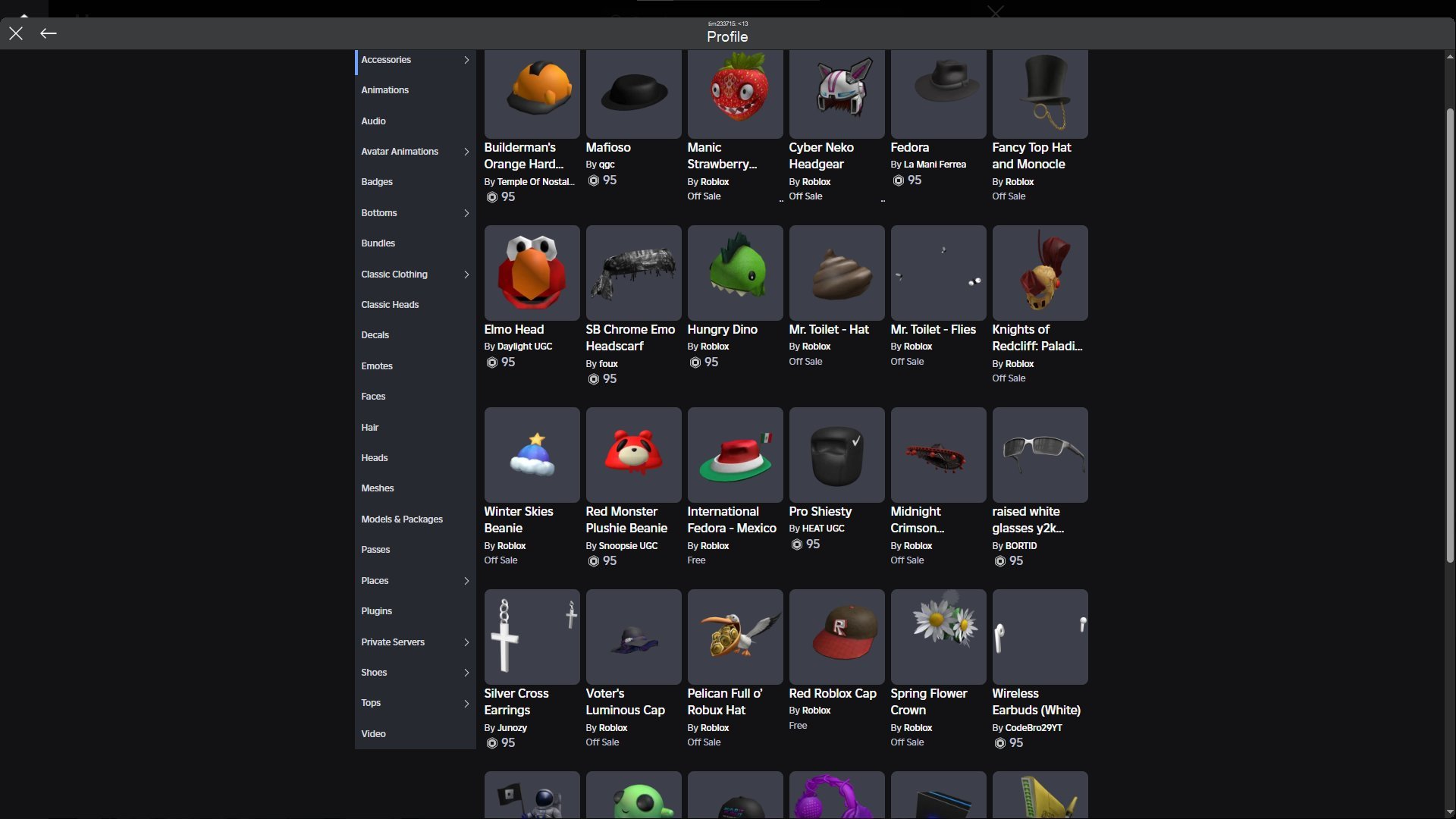
Task: Open the Elmo Head item thumbnail
Action: tap(532, 273)
